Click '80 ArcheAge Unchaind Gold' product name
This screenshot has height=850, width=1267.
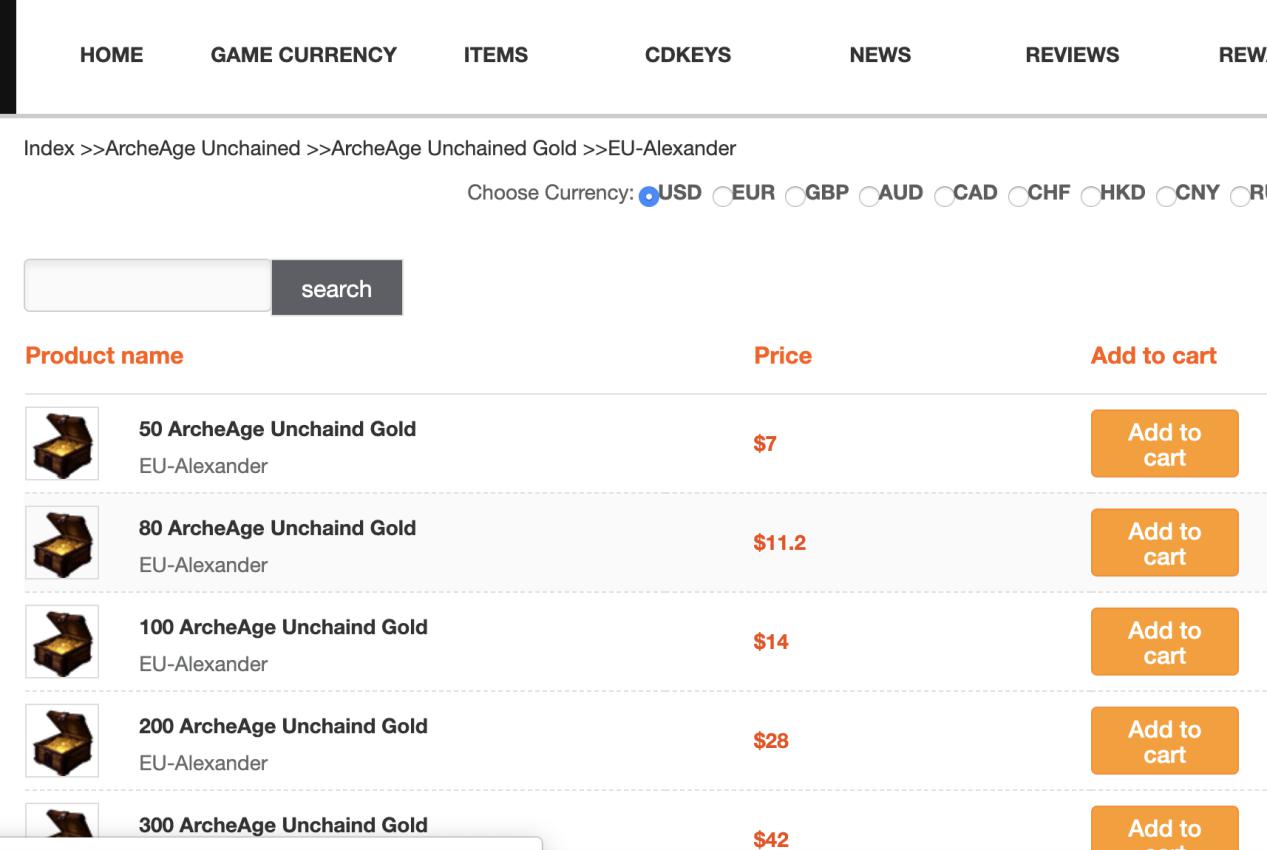(277, 528)
